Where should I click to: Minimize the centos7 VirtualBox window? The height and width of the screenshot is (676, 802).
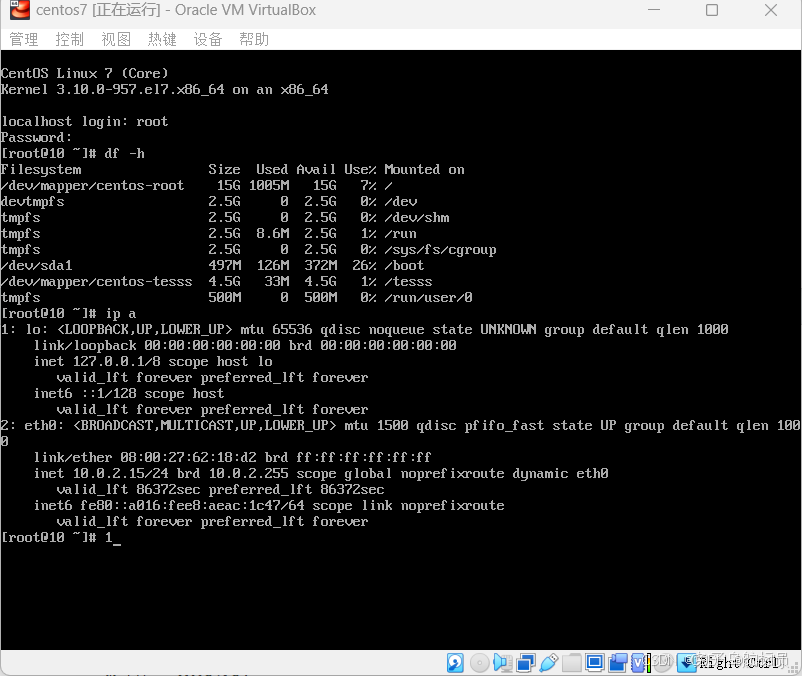click(x=654, y=10)
